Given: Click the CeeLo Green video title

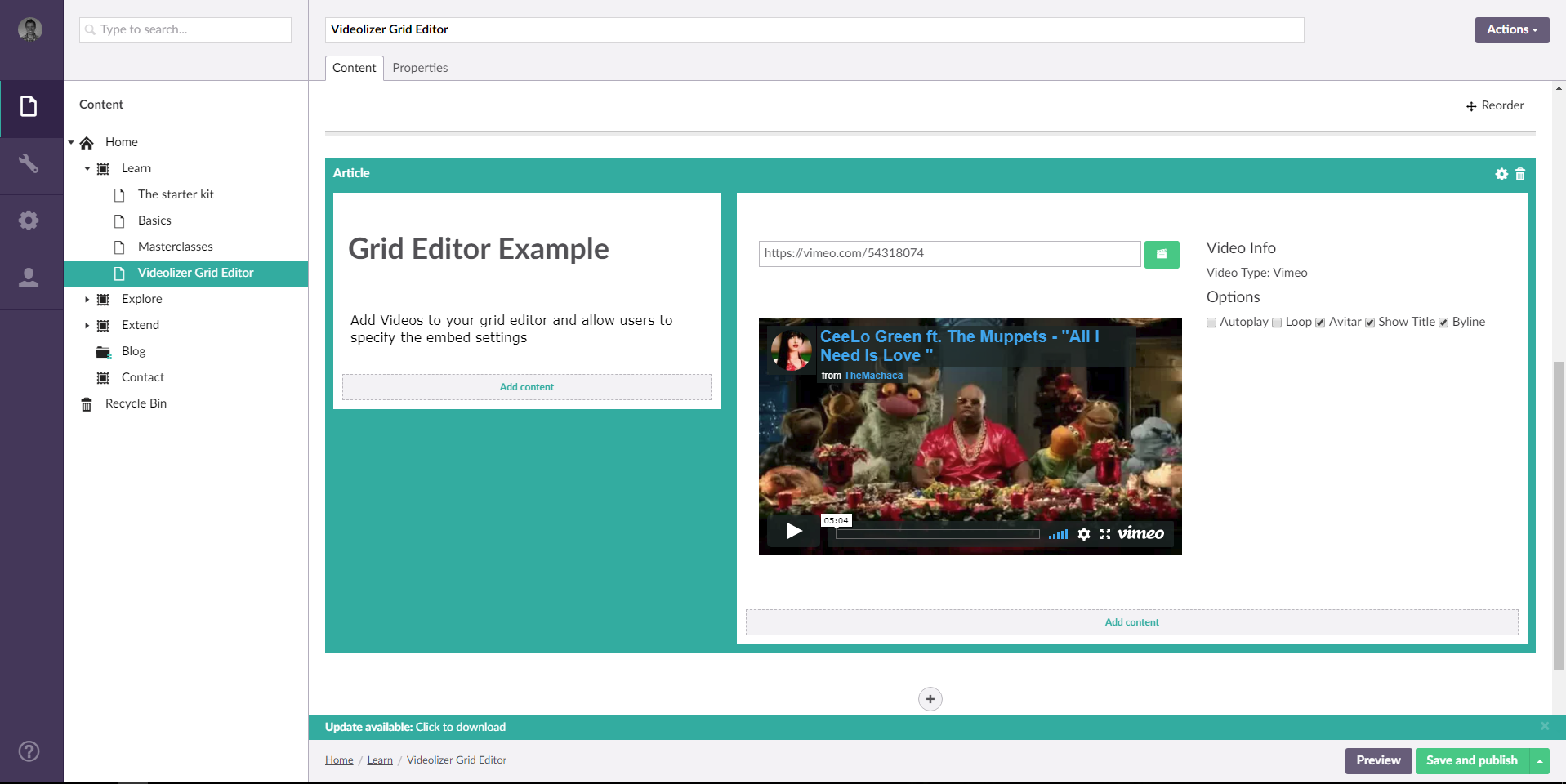Looking at the screenshot, I should pyautogui.click(x=960, y=345).
